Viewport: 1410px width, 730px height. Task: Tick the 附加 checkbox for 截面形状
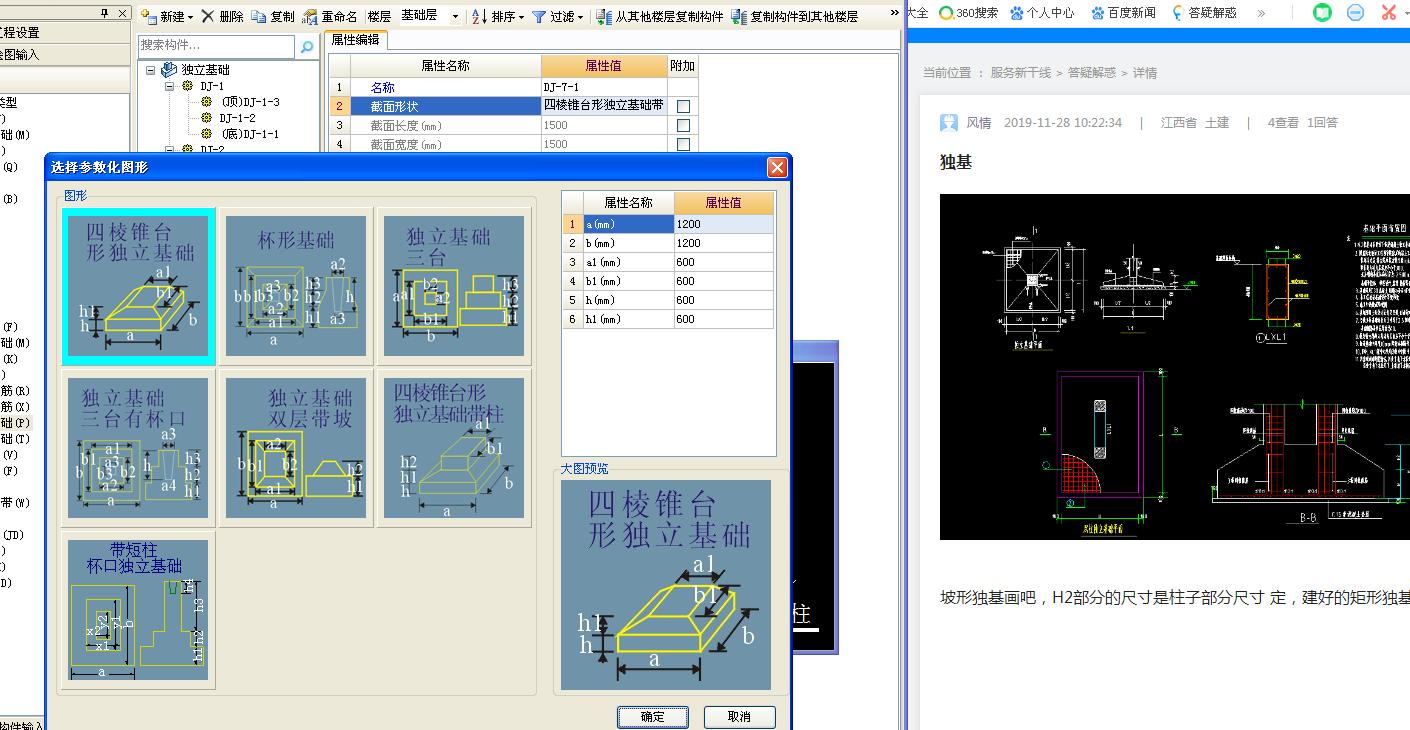click(683, 106)
